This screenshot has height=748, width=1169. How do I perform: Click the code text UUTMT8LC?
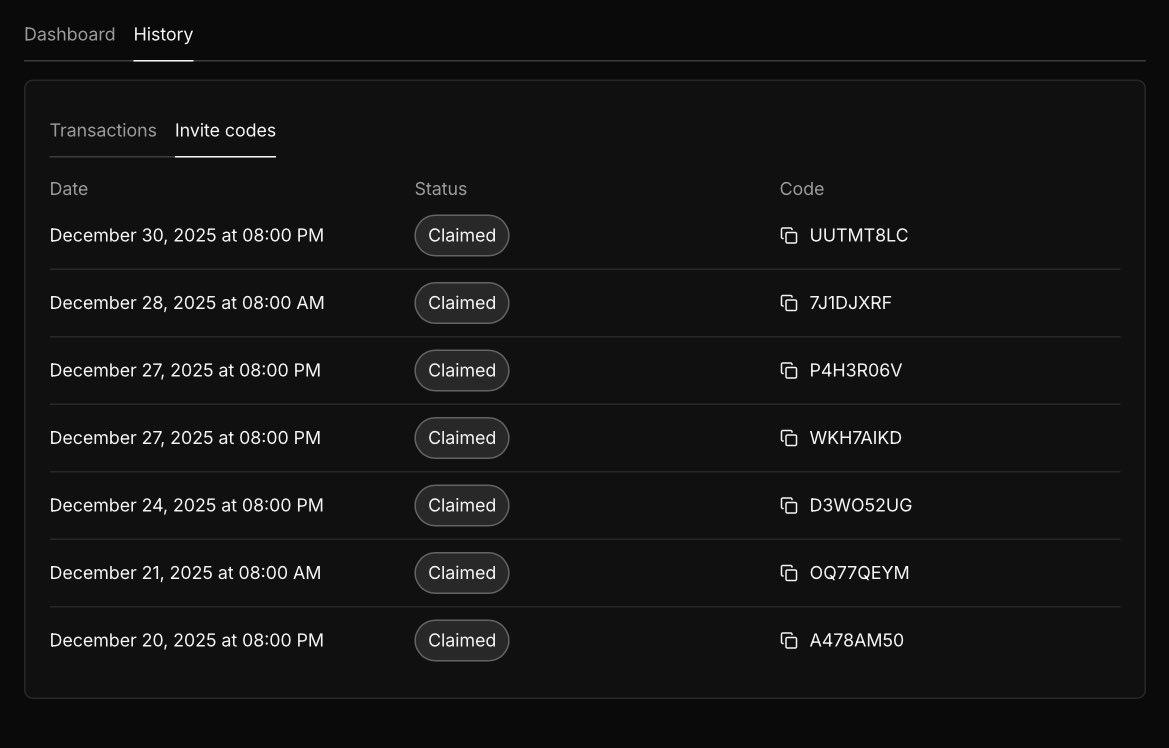859,236
